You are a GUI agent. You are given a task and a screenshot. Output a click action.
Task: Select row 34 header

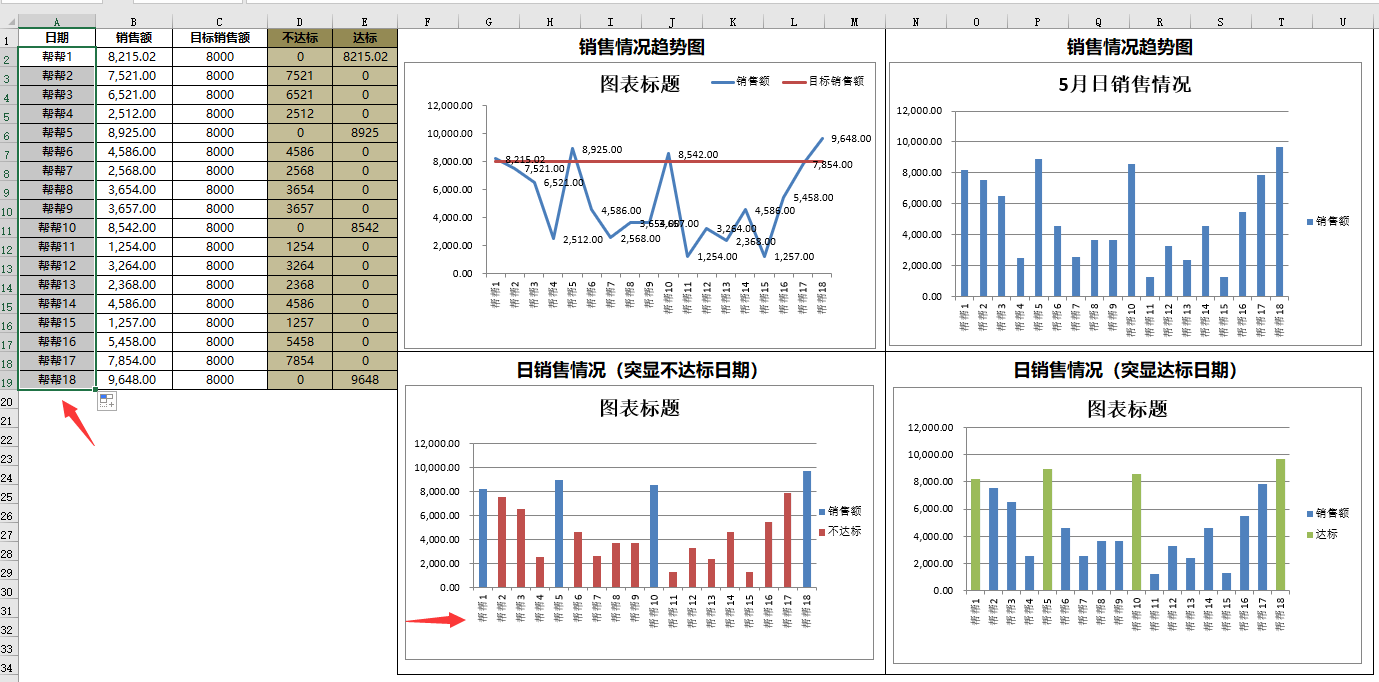[x=9, y=667]
